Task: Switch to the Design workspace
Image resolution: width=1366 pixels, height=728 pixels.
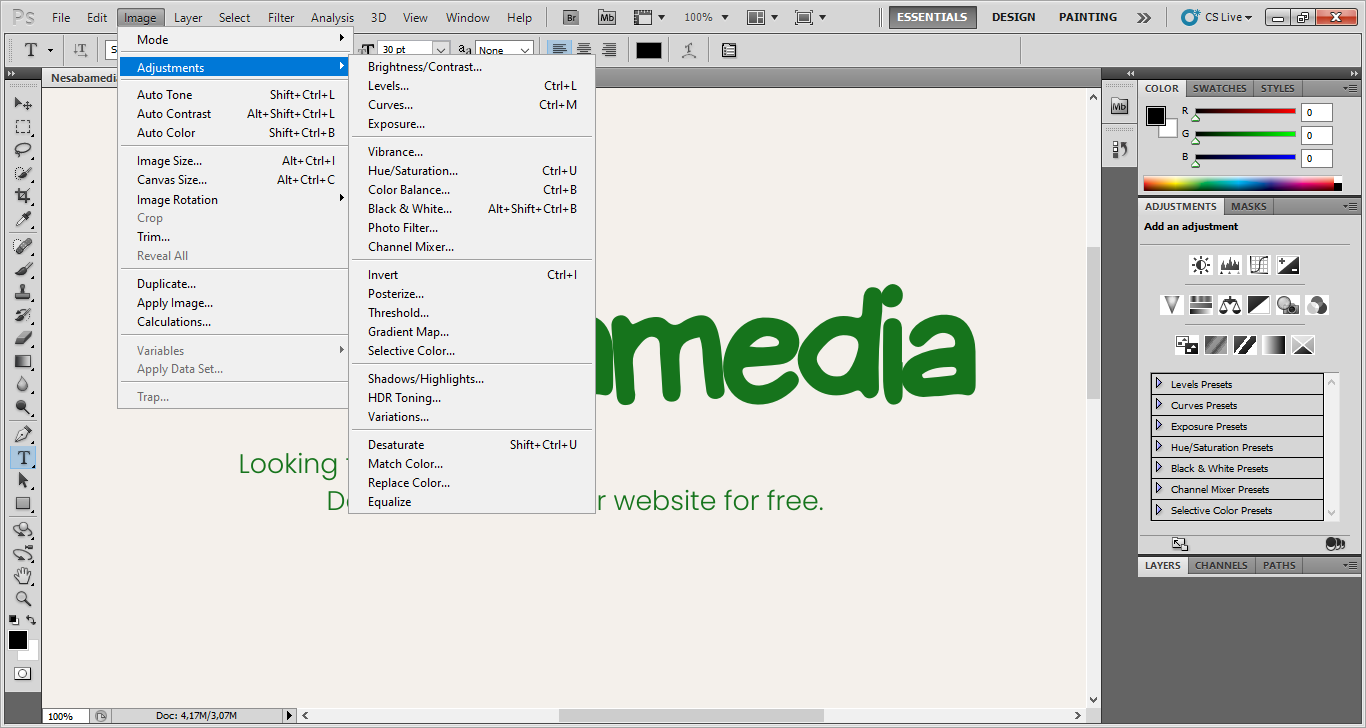Action: click(x=1013, y=17)
